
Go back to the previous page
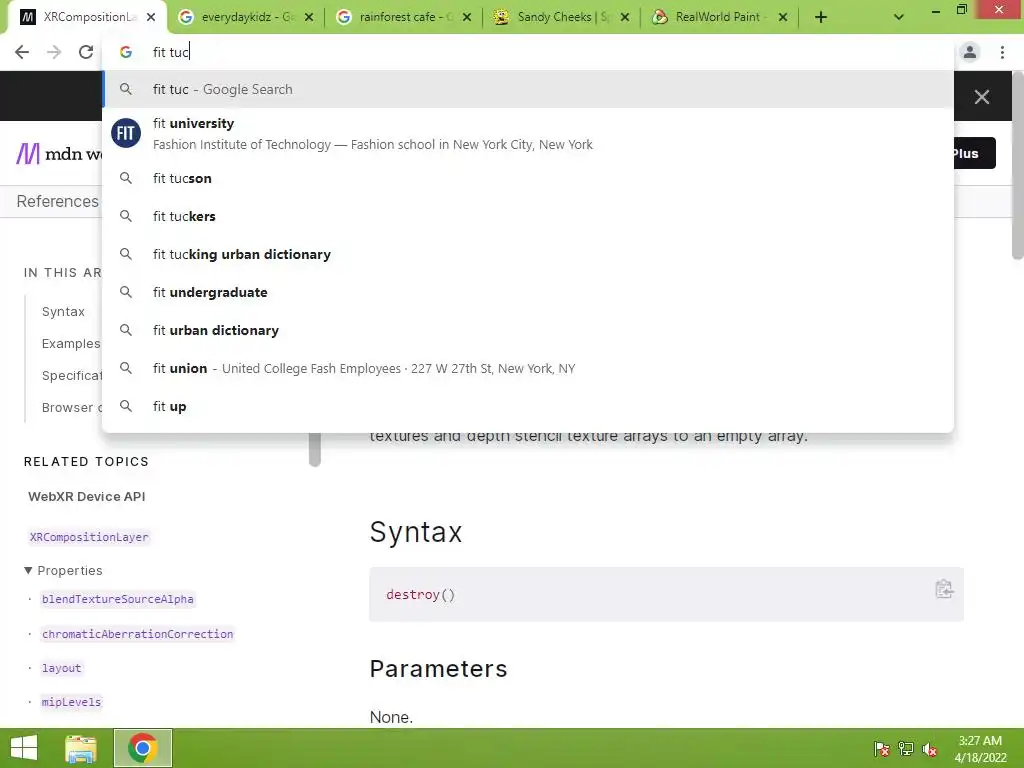pos(22,52)
